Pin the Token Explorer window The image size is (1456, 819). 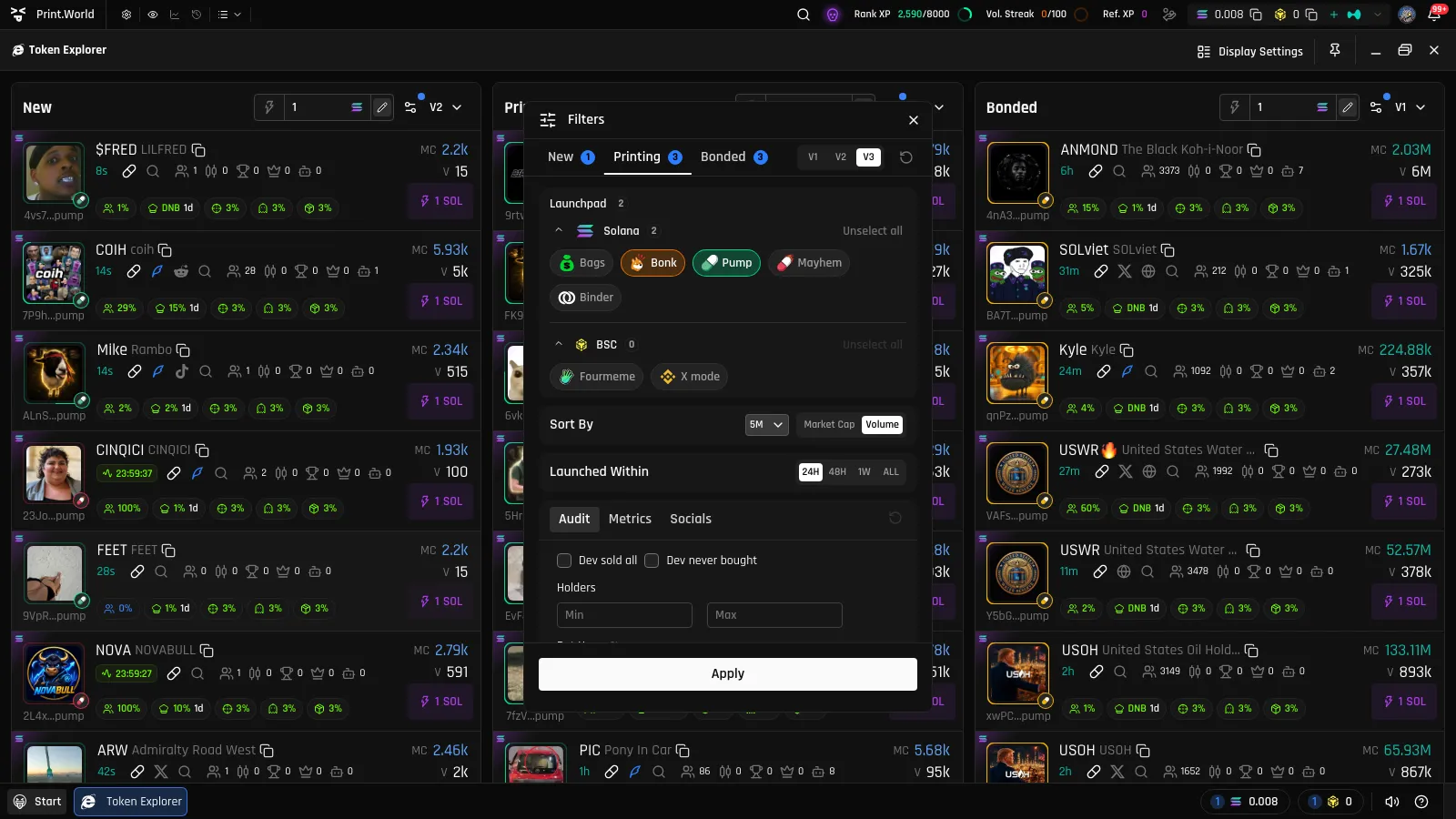pos(1335,50)
